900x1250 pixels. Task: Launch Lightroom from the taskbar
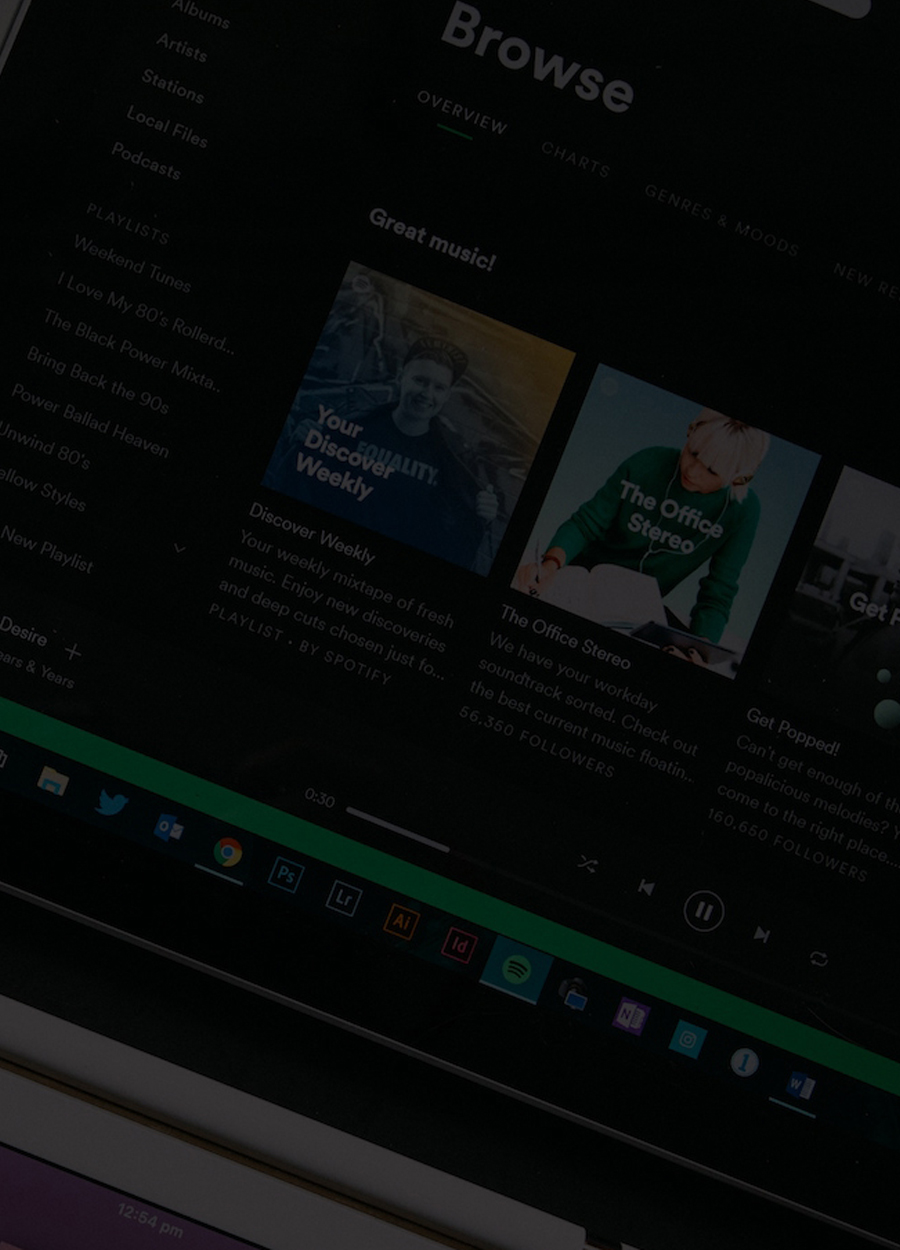pos(343,898)
